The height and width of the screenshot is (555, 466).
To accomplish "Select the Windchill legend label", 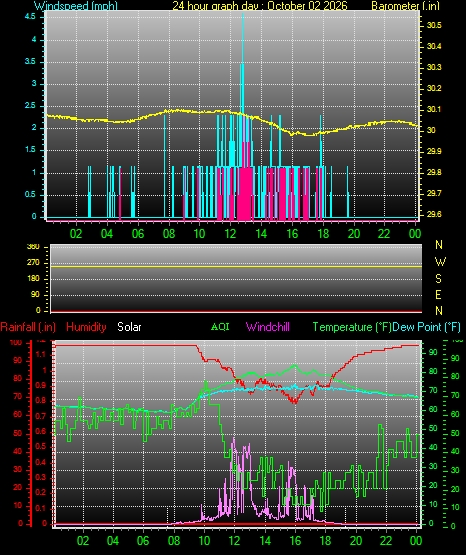I will click(x=267, y=327).
